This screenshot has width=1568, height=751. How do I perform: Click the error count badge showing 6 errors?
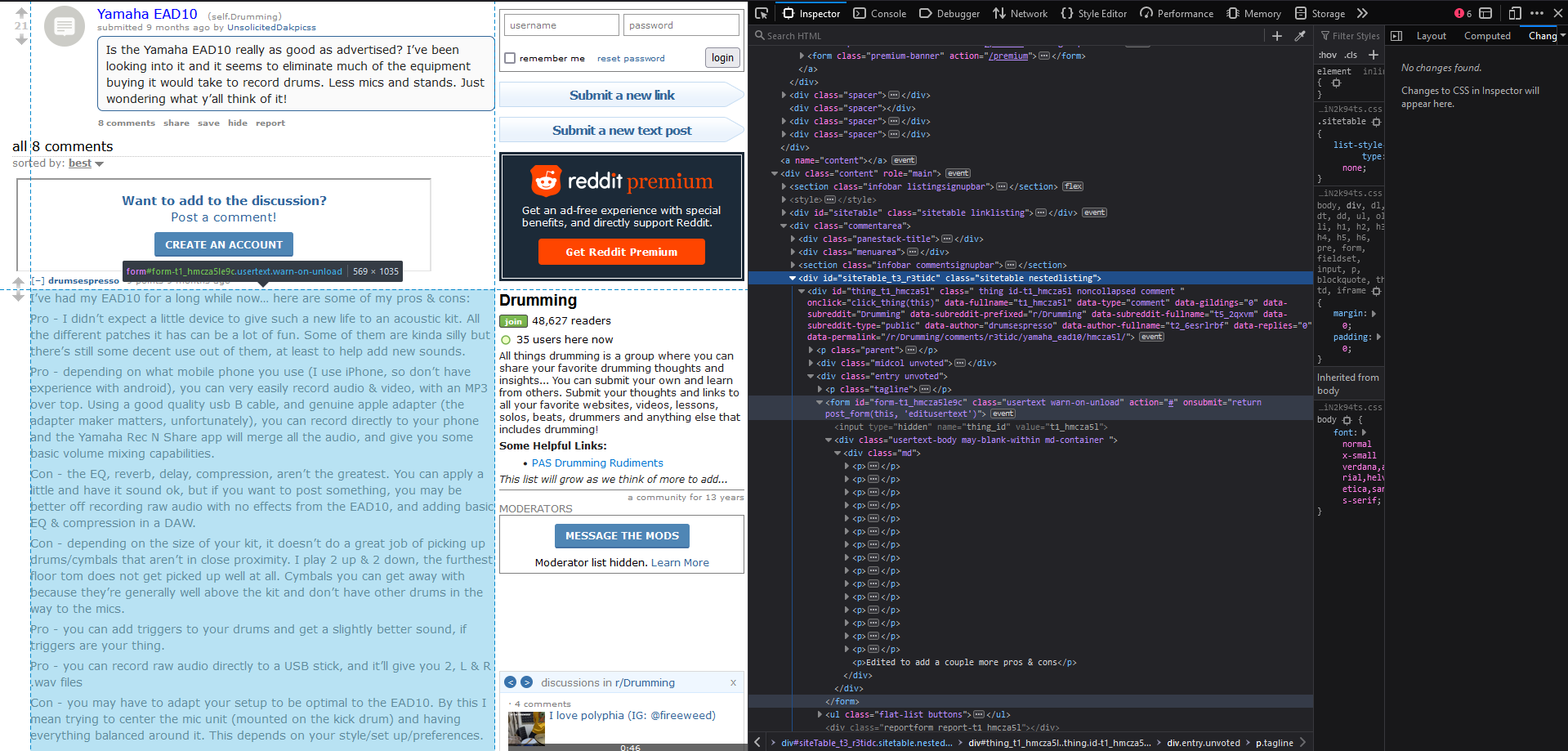pos(1462,13)
